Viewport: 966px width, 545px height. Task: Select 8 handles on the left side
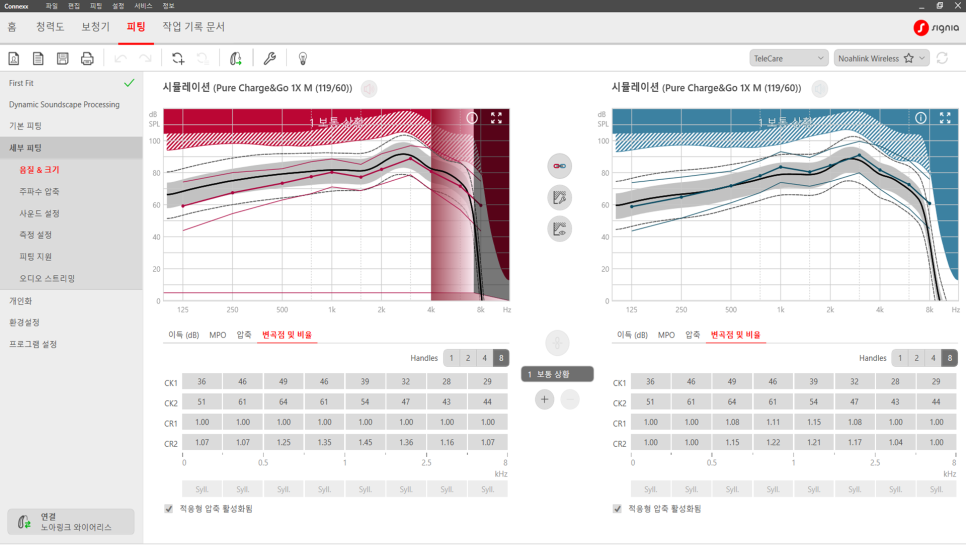pyautogui.click(x=501, y=358)
